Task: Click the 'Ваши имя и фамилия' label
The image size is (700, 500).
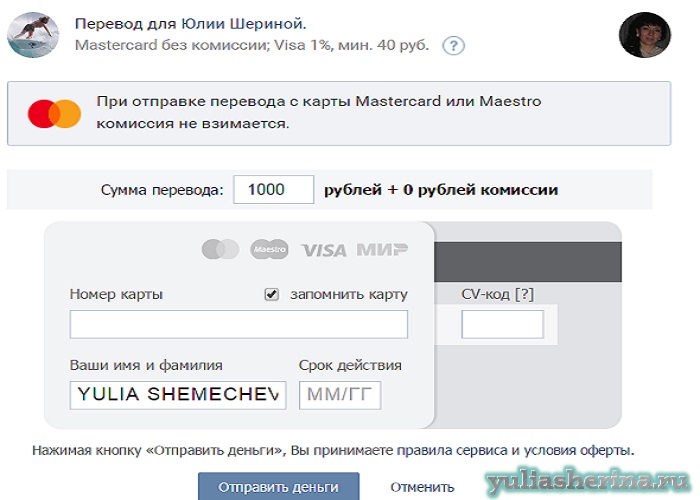Action: pos(146,365)
